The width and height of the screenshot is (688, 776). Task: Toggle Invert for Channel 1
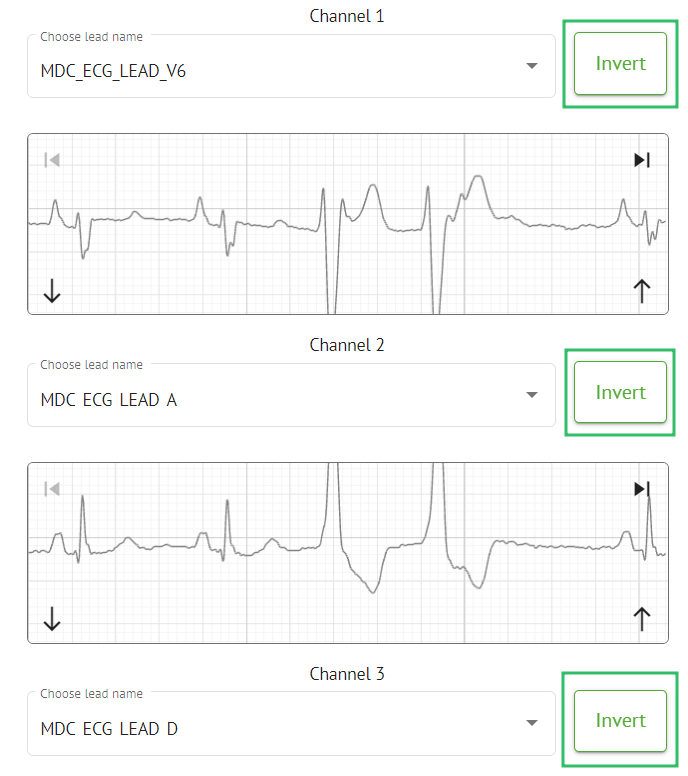tap(620, 64)
